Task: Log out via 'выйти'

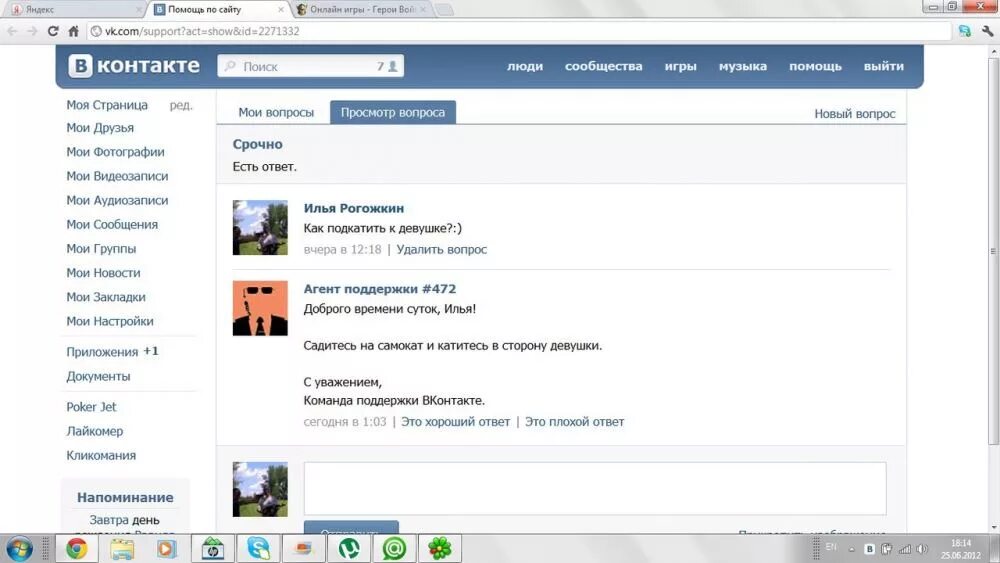Action: point(883,66)
